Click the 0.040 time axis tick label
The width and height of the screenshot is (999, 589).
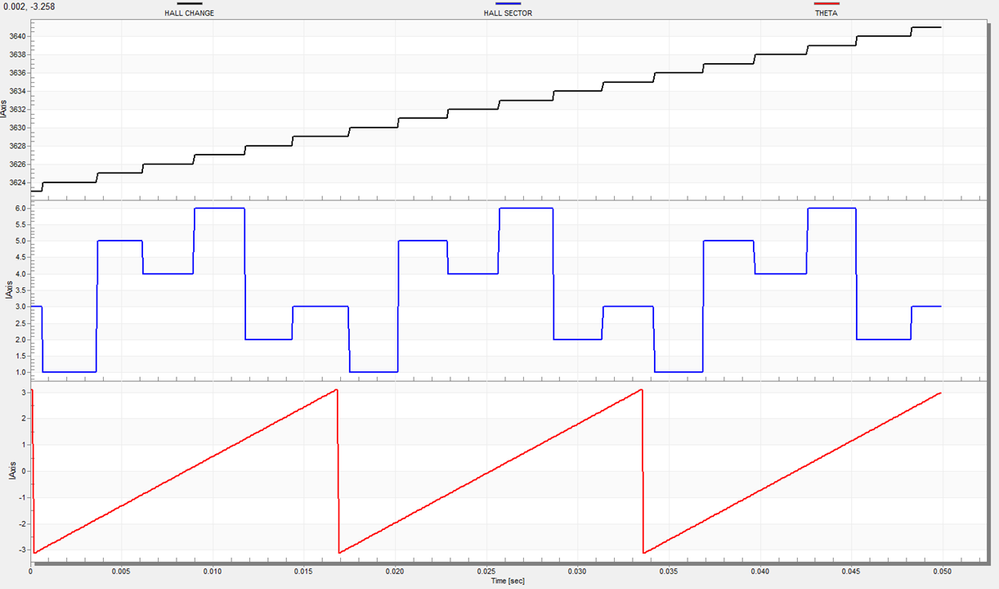coord(760,572)
